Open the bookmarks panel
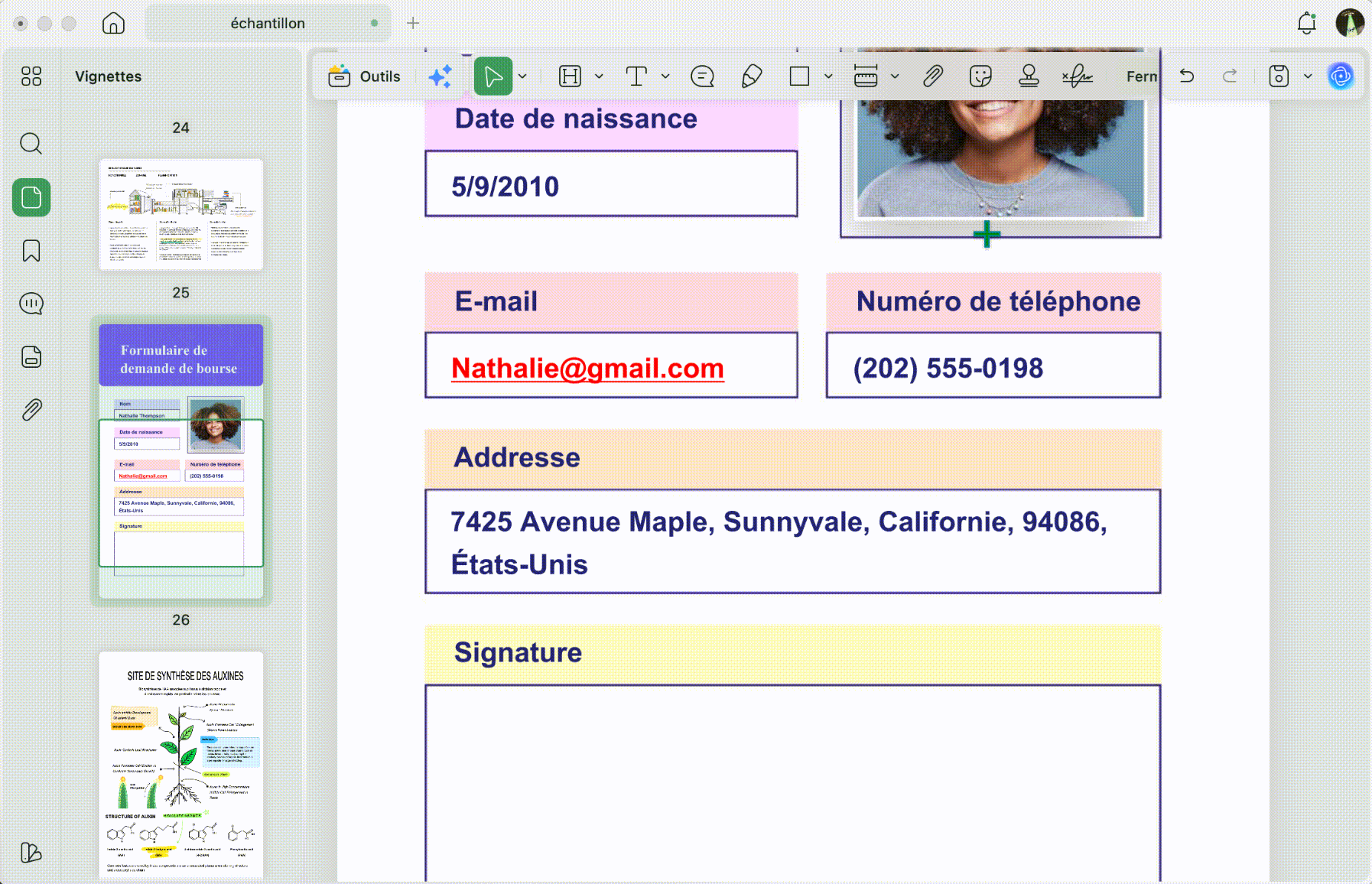1372x884 pixels. pos(31,251)
